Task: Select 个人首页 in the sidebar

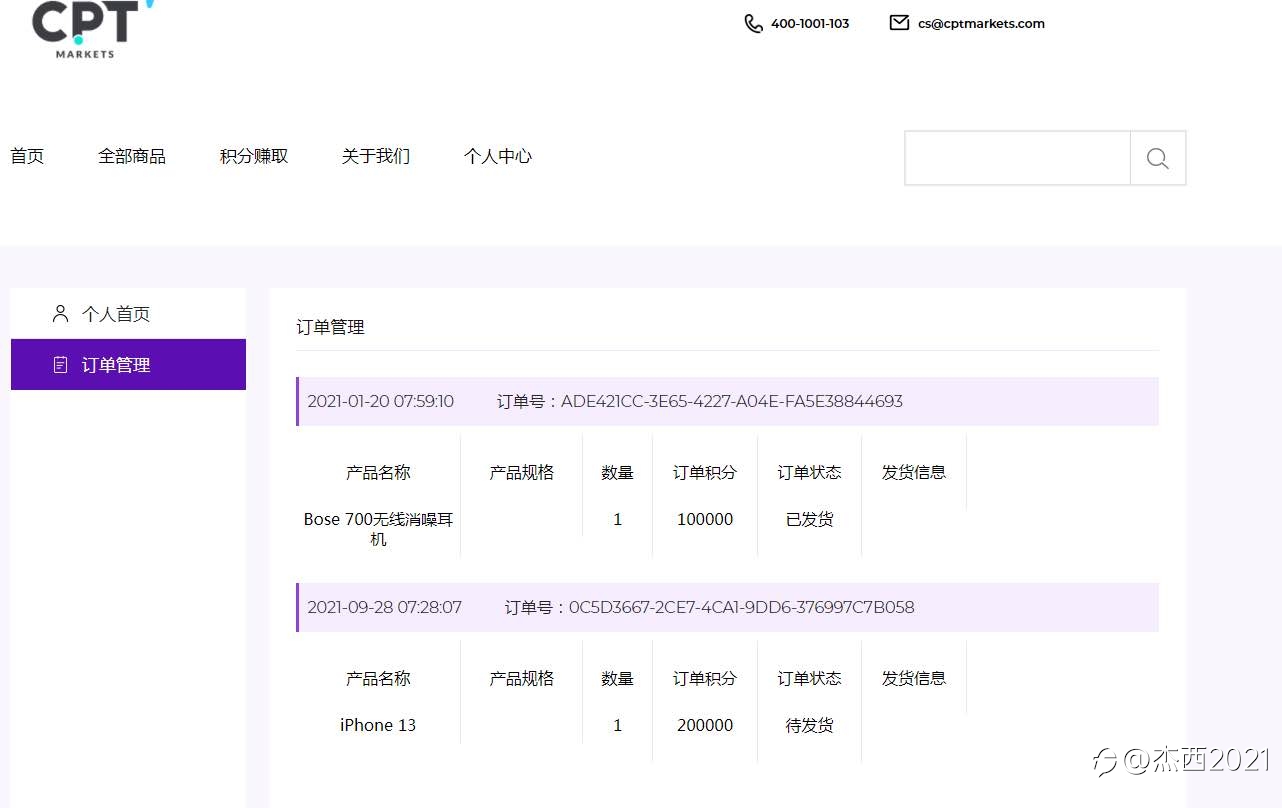Action: [128, 314]
